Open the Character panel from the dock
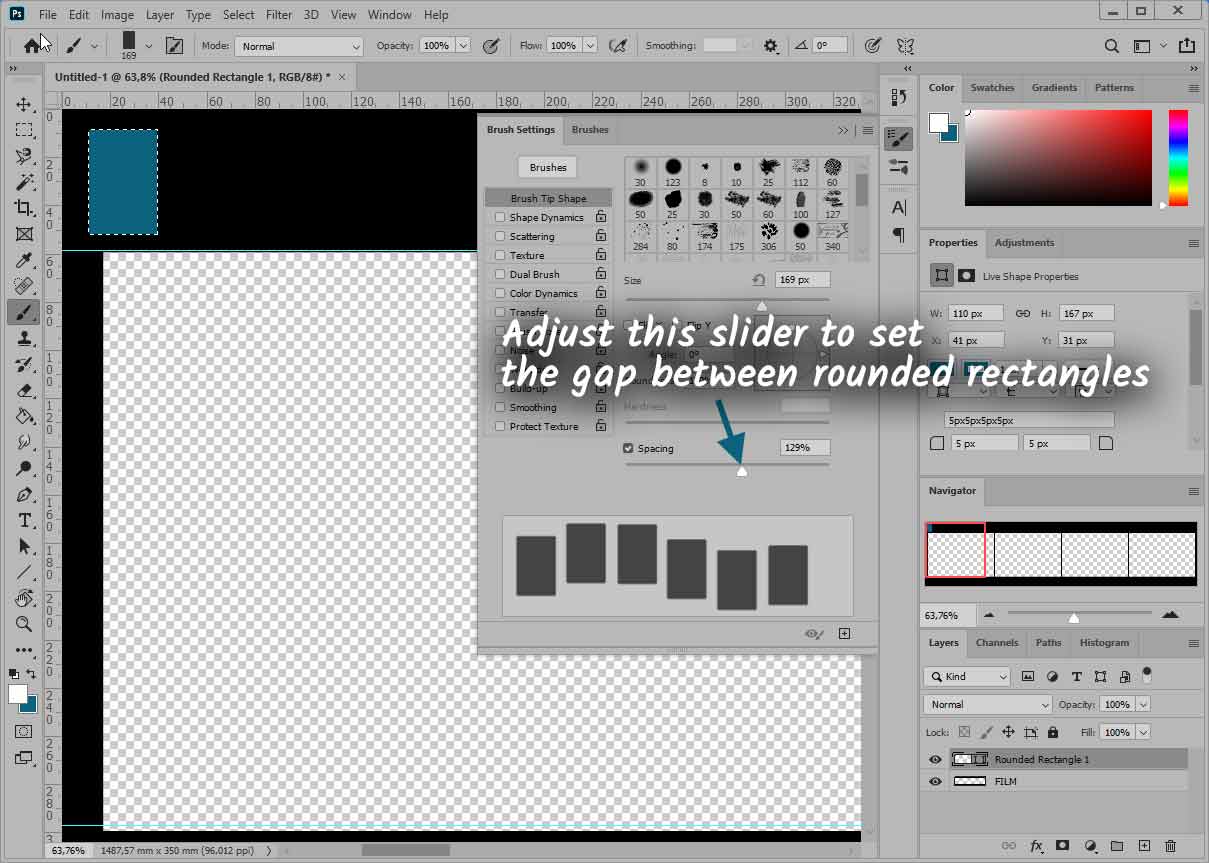 pyautogui.click(x=898, y=207)
